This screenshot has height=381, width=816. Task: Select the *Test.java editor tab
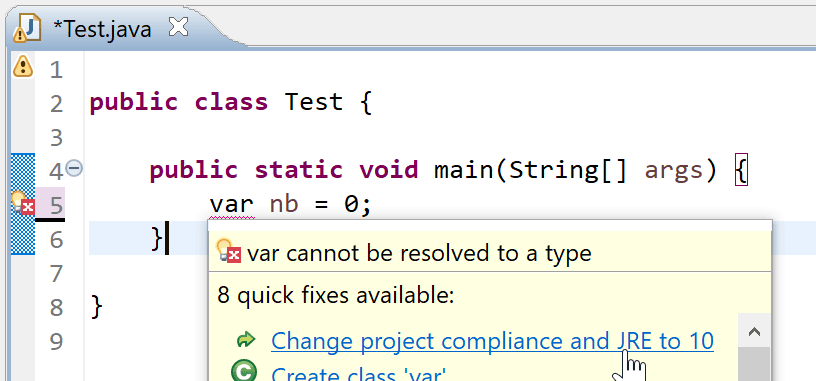click(103, 29)
